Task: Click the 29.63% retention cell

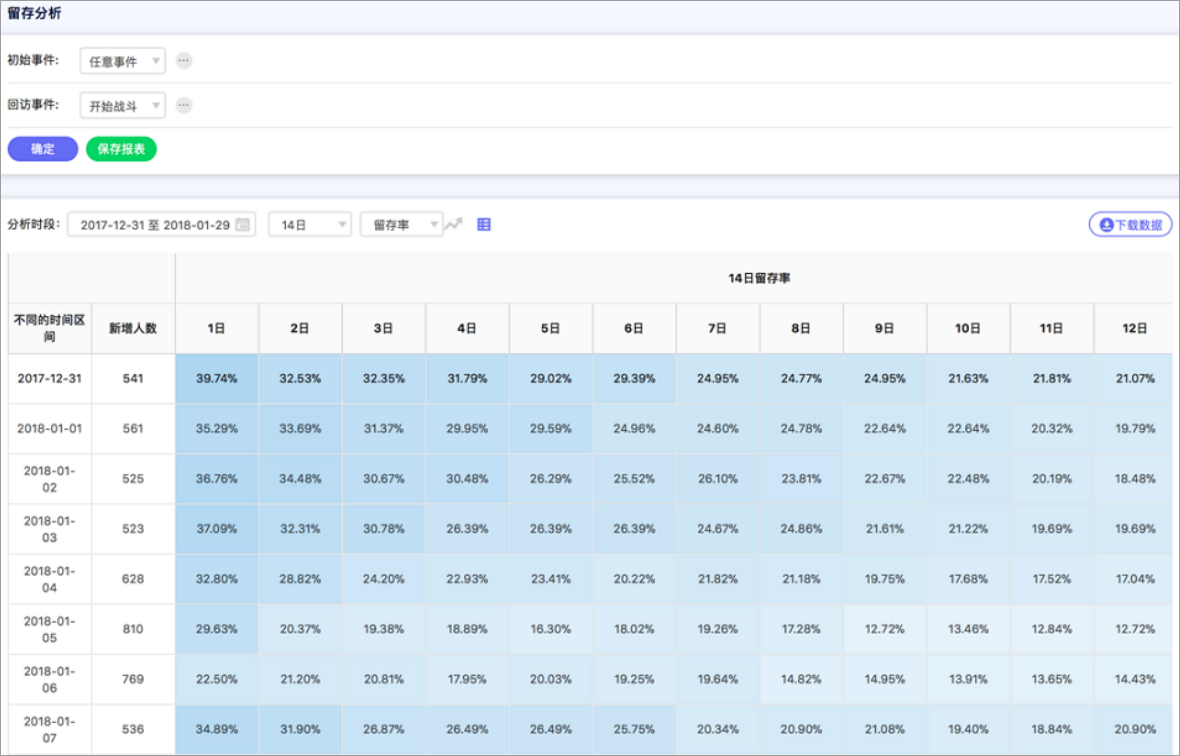Action: [217, 629]
